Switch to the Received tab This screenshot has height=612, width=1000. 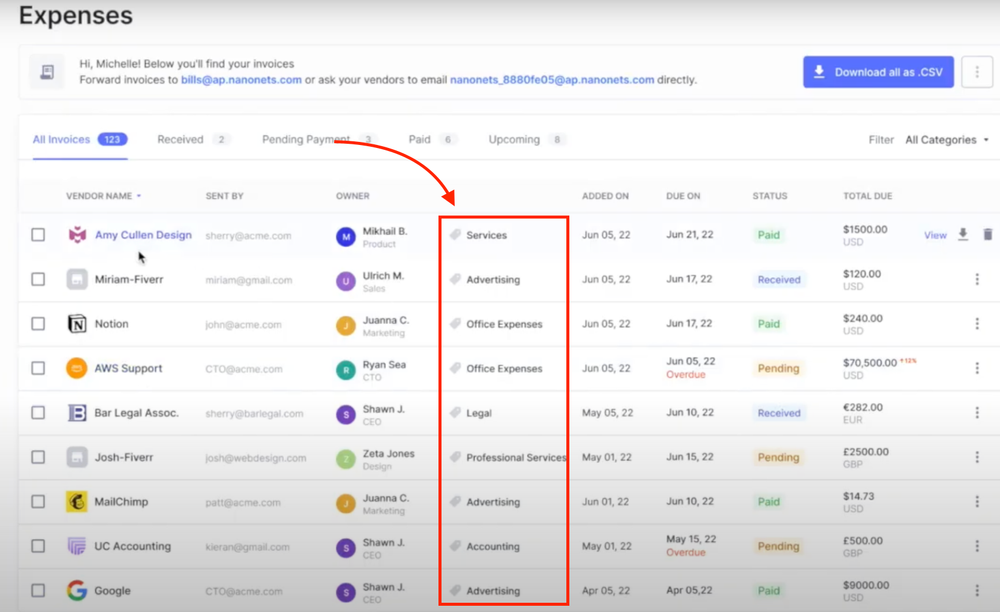pyautogui.click(x=180, y=140)
